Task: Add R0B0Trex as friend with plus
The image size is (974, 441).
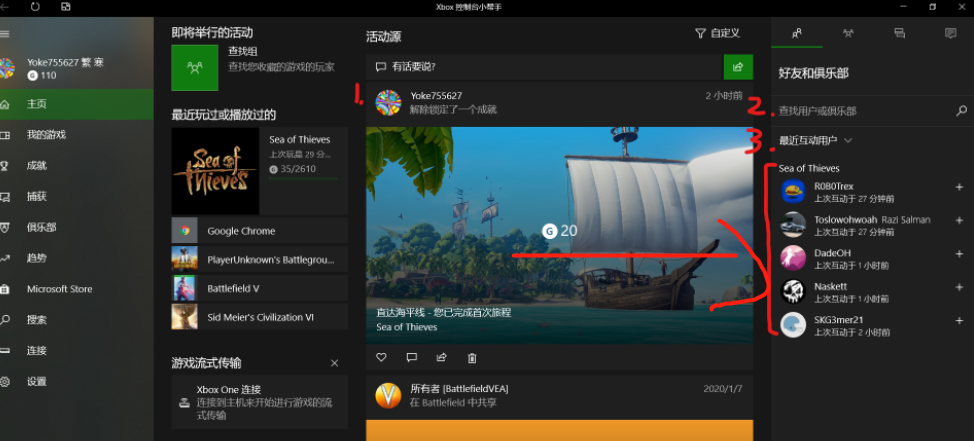Action: coord(959,186)
